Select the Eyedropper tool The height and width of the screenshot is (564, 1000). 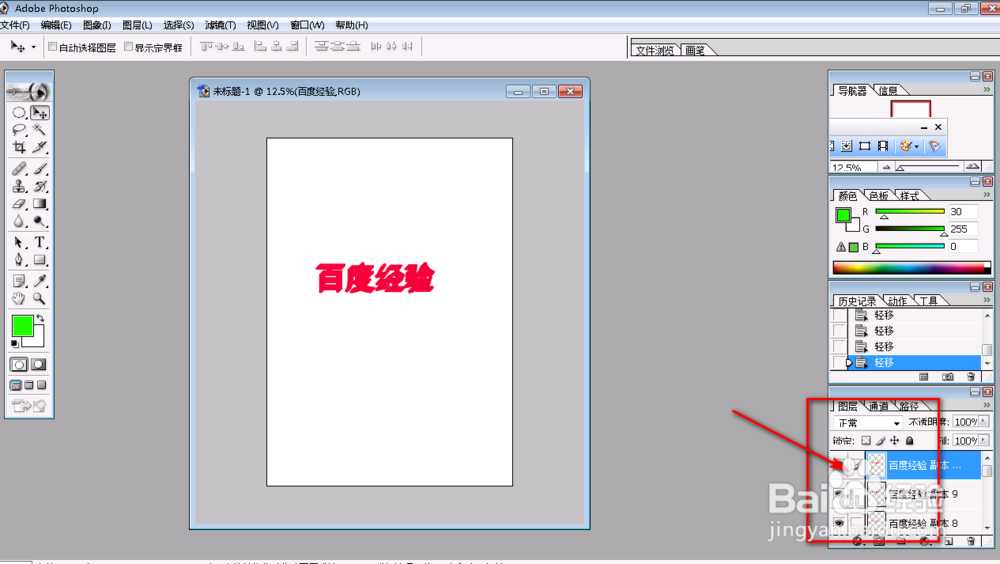pyautogui.click(x=40, y=281)
